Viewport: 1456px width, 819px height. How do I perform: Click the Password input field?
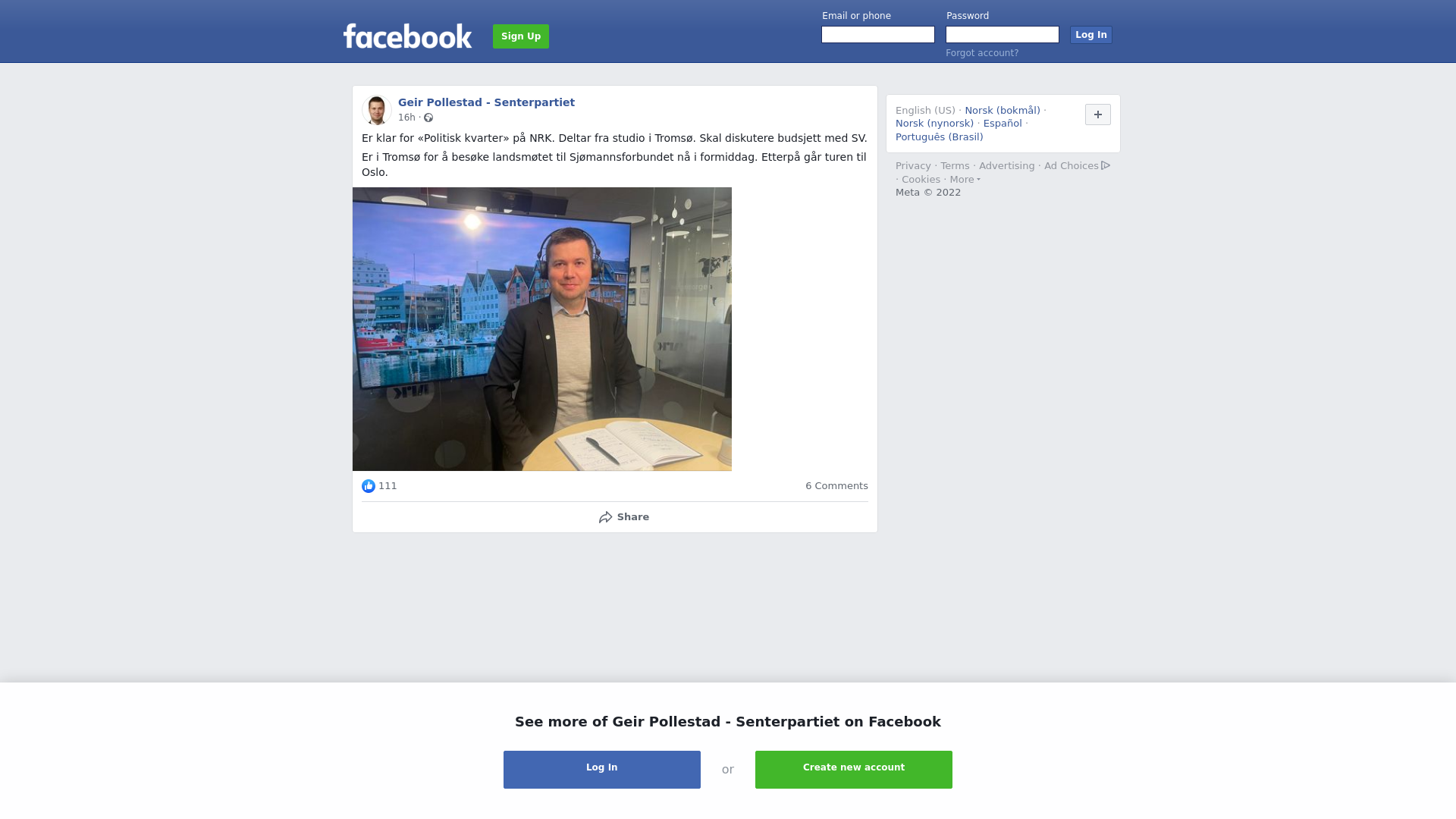[x=1003, y=35]
